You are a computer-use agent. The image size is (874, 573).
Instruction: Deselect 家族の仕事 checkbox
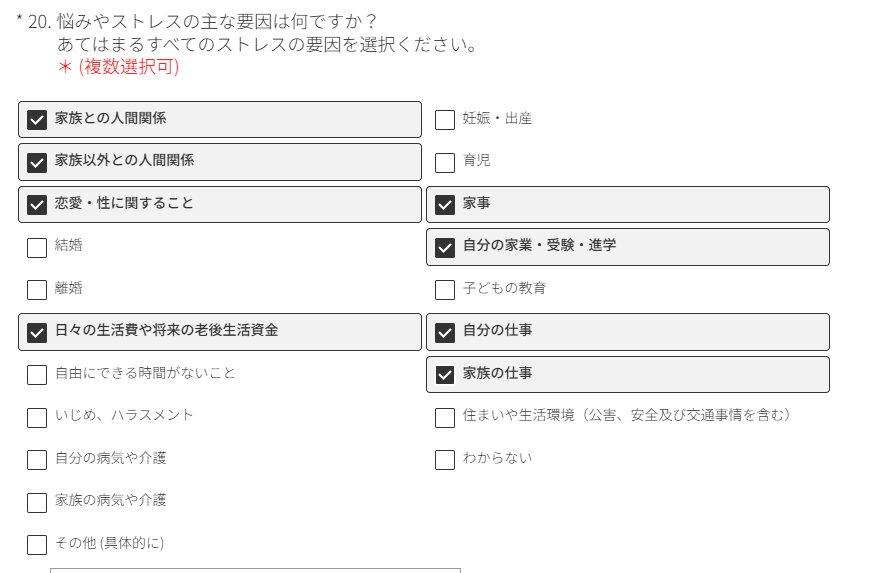coord(445,375)
